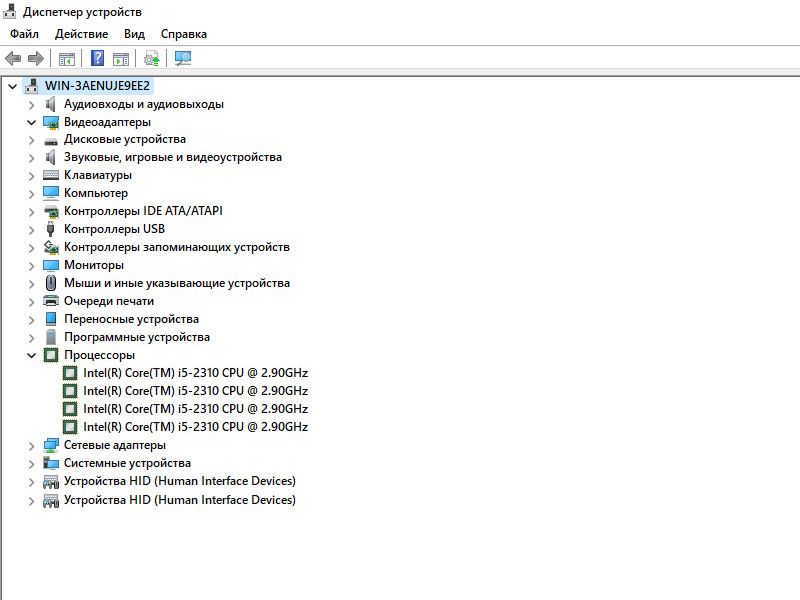Image resolution: width=800 pixels, height=600 pixels.
Task: Collapse the WIN-3AENUJE9EE2 root node
Action: coord(13,86)
